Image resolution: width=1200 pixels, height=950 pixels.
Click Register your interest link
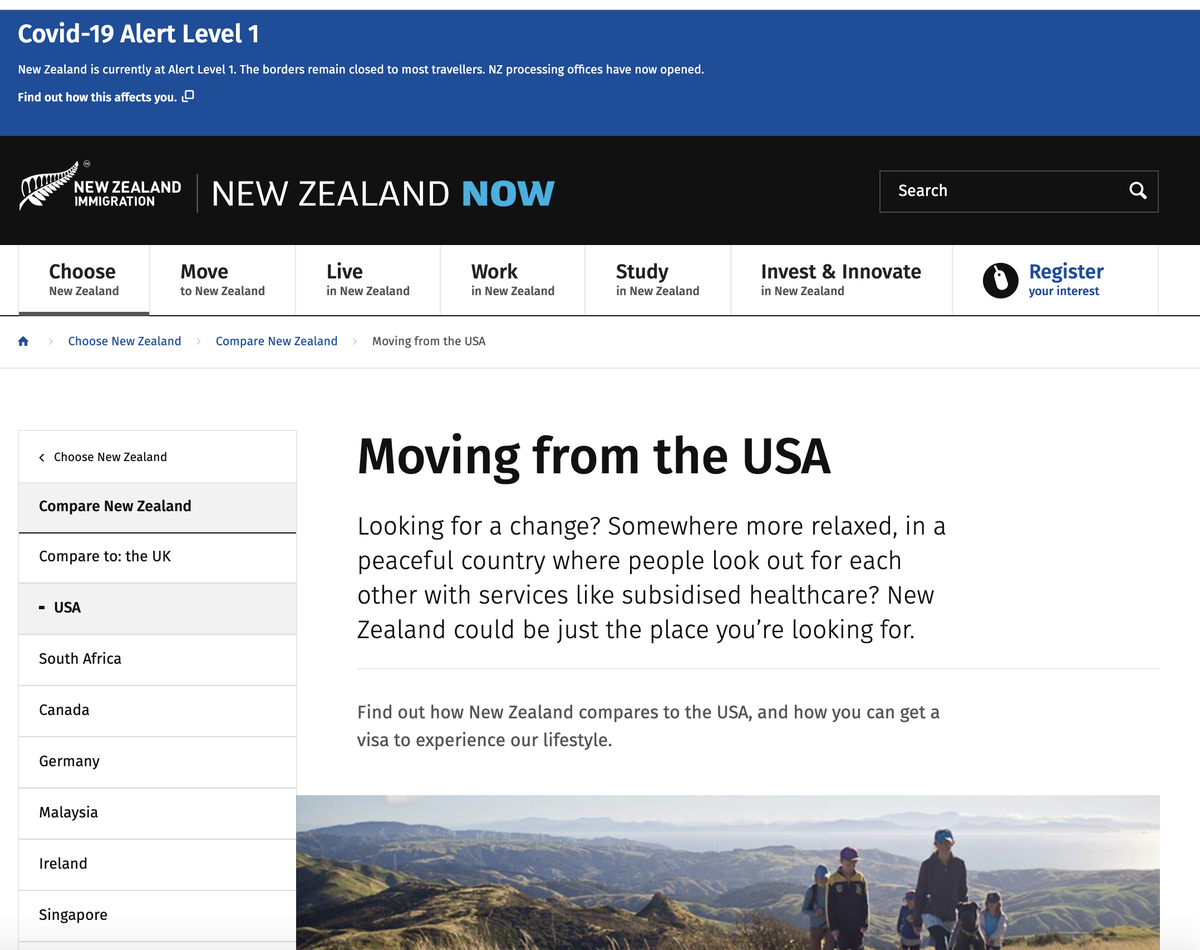coord(1066,280)
